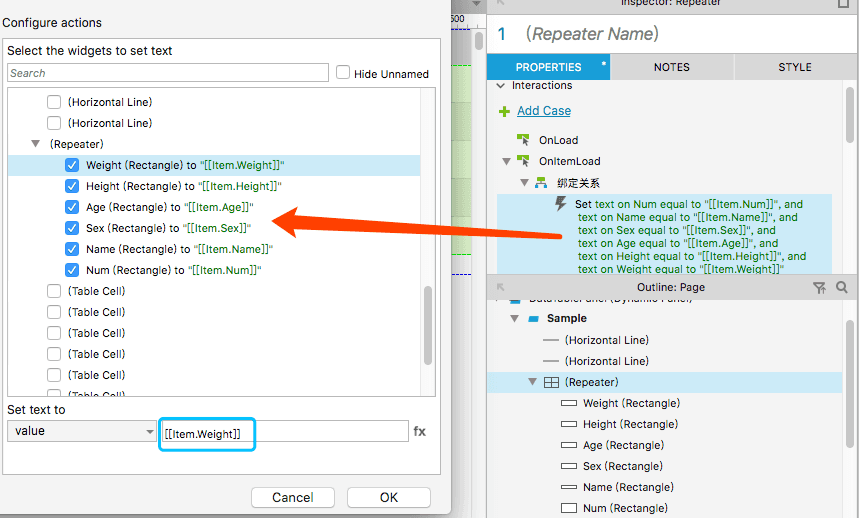
Task: Click the Num rectangle icon in Outline
Action: coord(569,508)
